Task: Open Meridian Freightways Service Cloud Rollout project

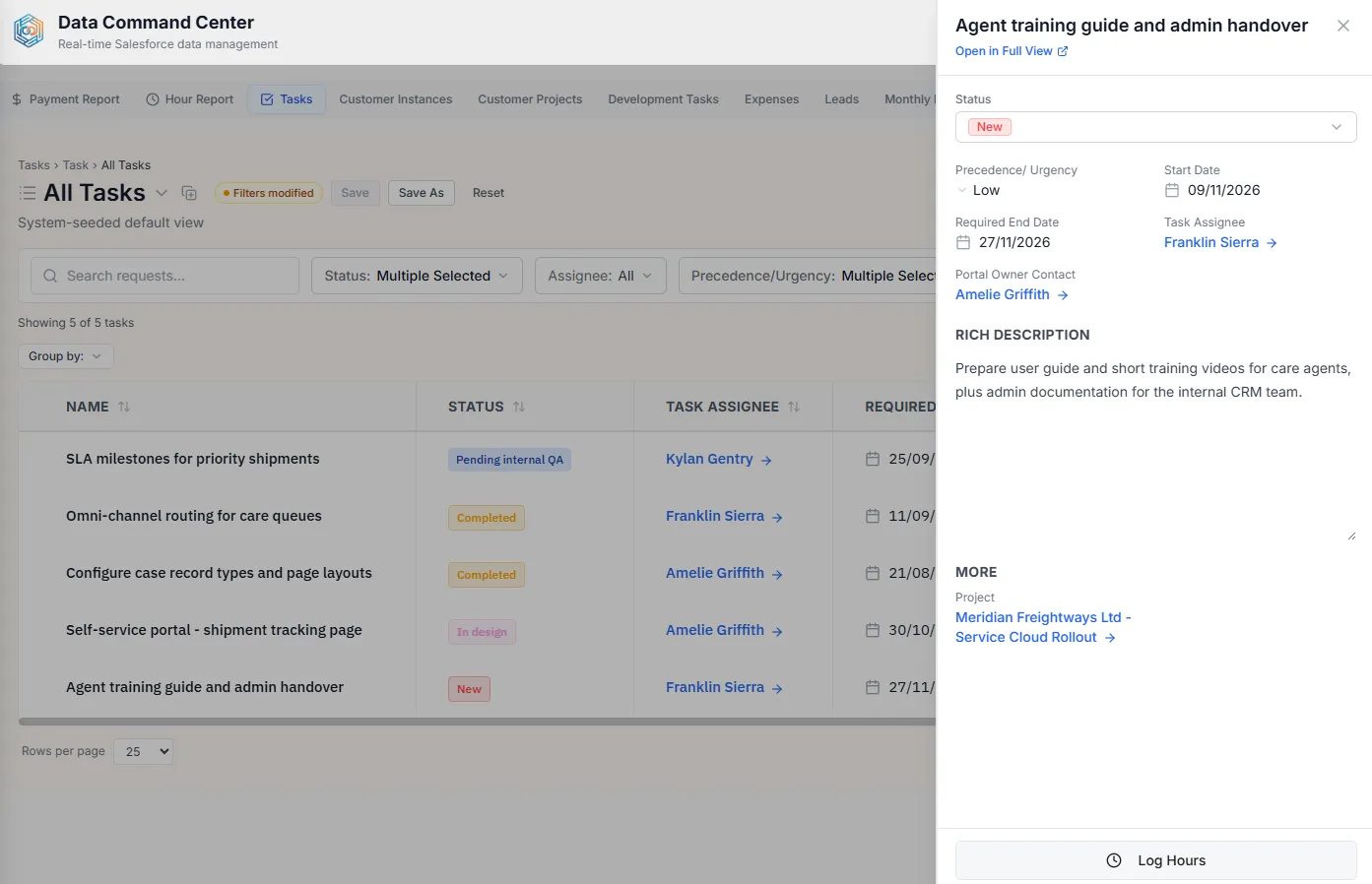Action: [x=1043, y=627]
